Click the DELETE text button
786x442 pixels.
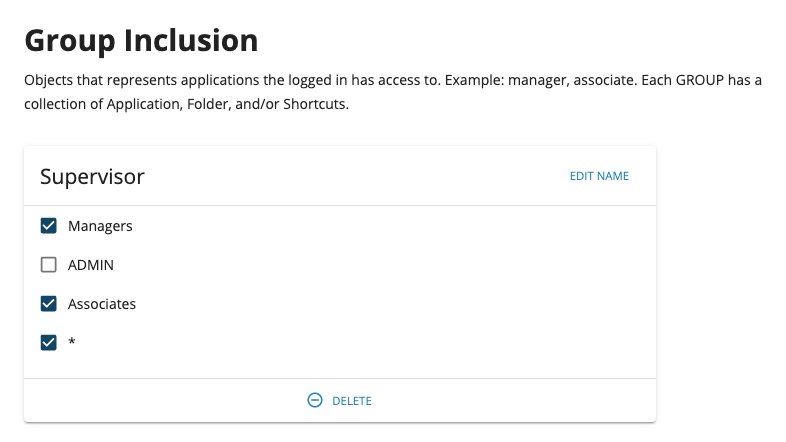click(352, 401)
